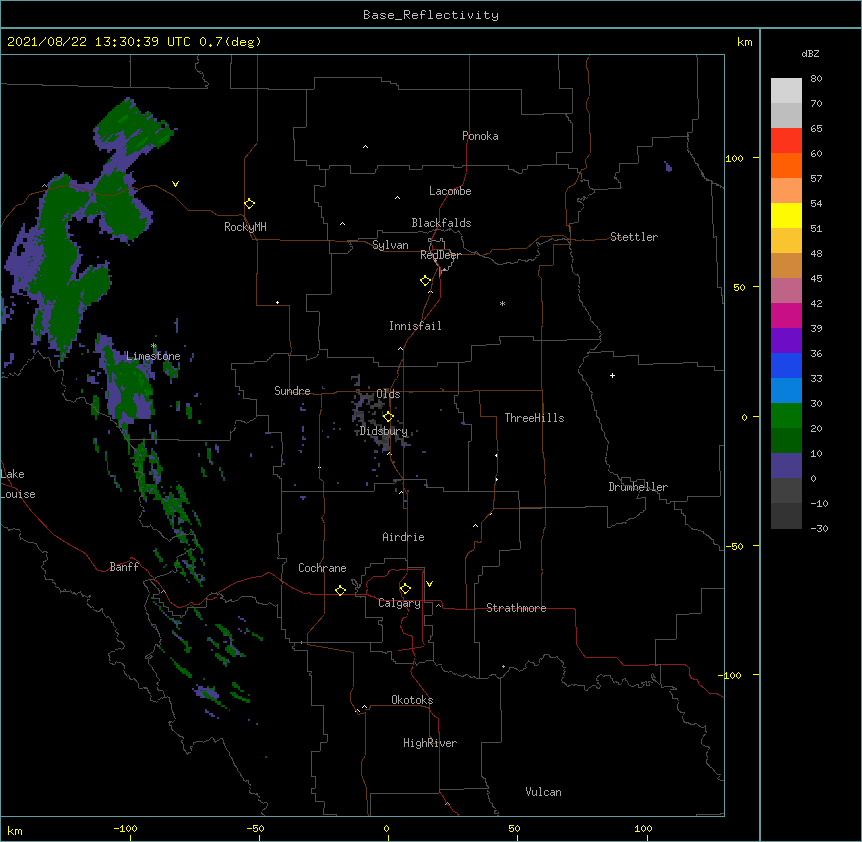This screenshot has height=842, width=862.
Task: Click the Lake Louise label
Action: point(18,484)
